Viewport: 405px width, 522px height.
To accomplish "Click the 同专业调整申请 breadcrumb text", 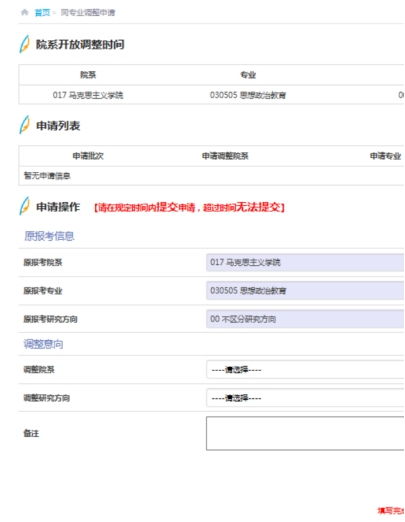I will pyautogui.click(x=88, y=13).
